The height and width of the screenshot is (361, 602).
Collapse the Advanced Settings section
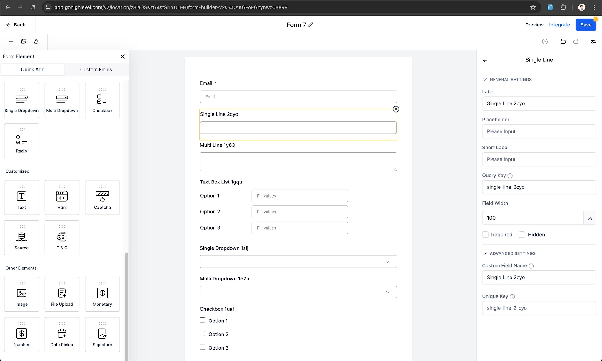coord(485,253)
